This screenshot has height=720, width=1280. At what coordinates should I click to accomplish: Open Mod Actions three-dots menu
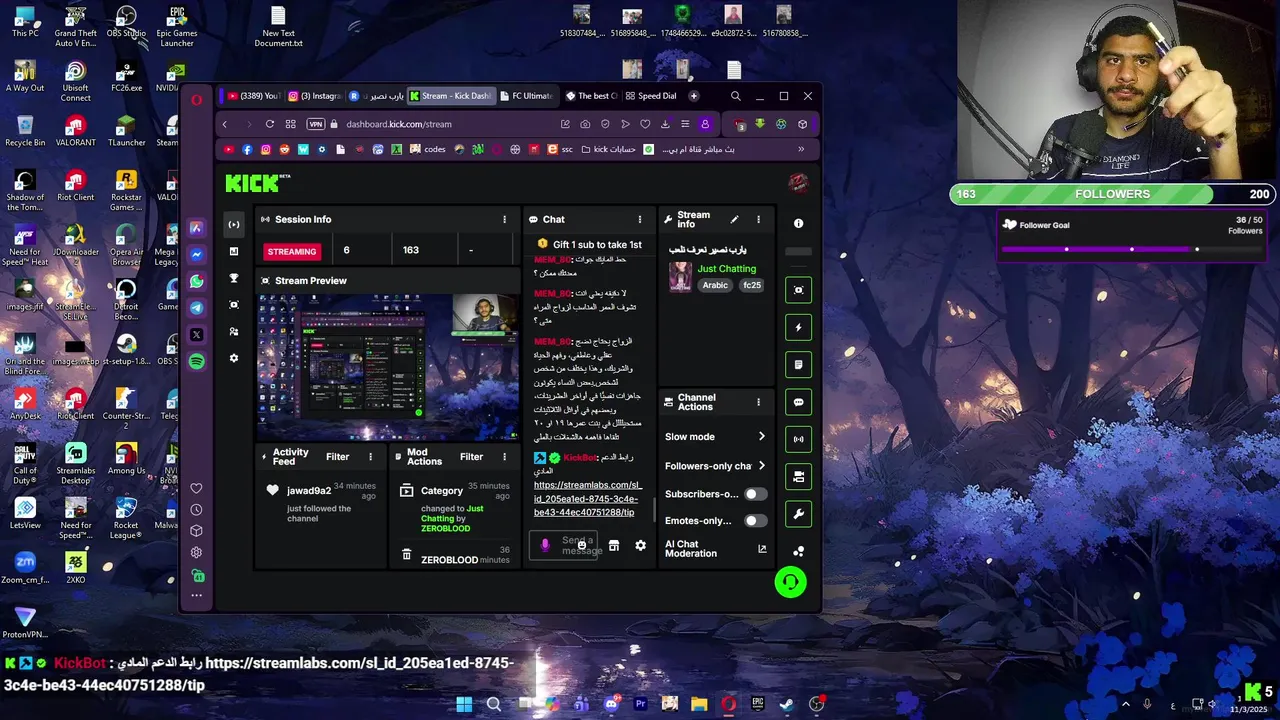504,457
